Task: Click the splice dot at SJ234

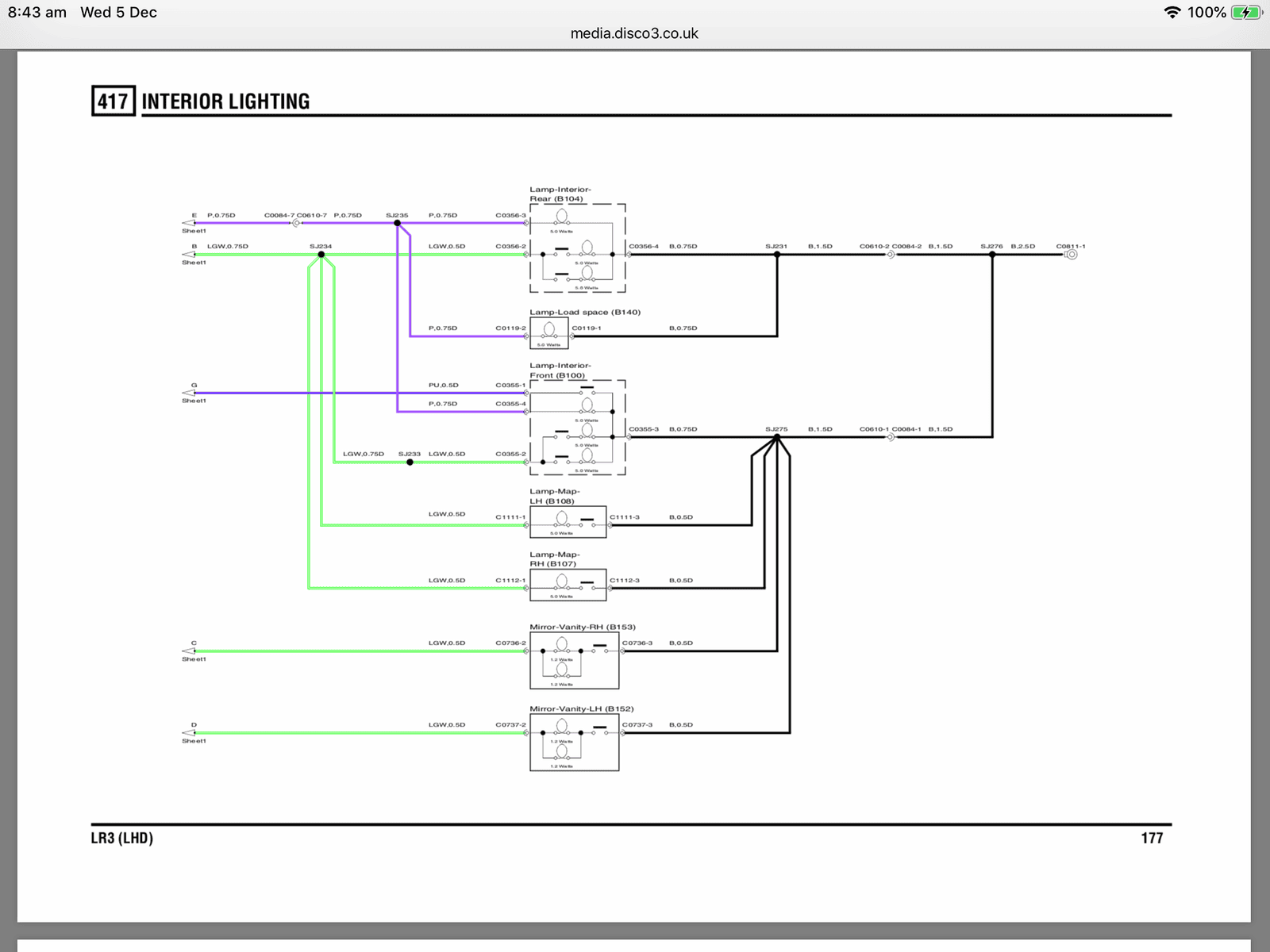Action: [321, 255]
